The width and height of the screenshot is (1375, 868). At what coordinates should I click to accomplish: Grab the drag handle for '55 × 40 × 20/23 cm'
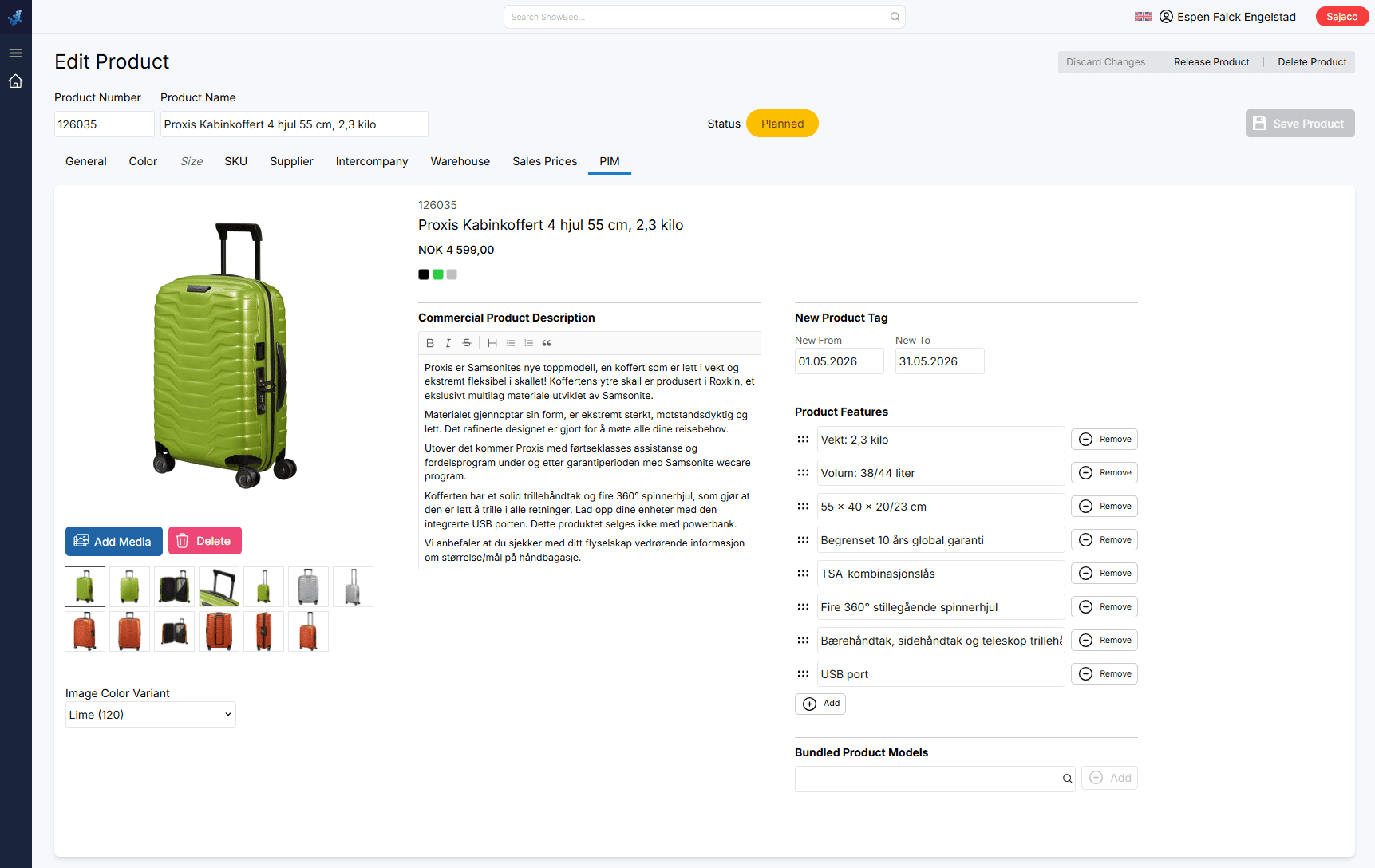click(x=803, y=507)
